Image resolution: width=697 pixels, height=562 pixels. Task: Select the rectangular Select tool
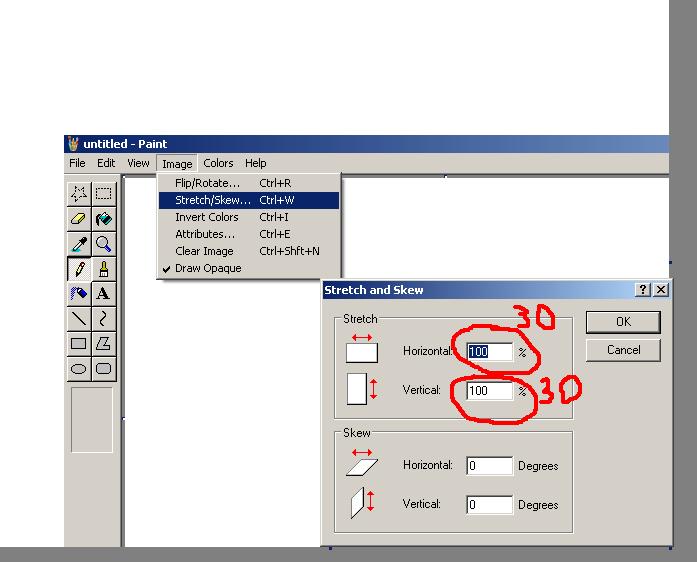point(104,193)
